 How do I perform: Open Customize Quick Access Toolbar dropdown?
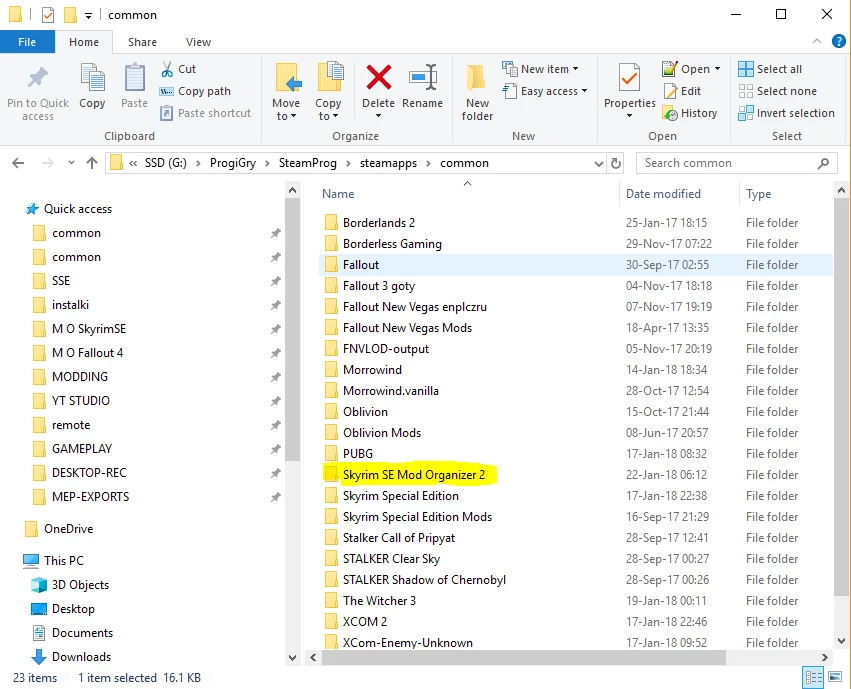[88, 16]
